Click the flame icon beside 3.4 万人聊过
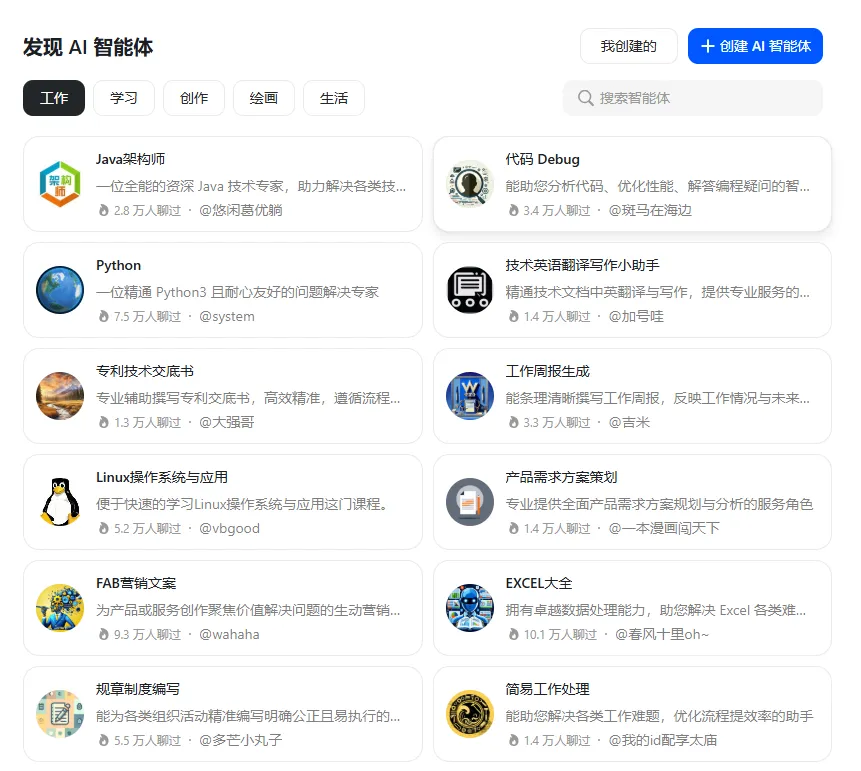 coord(513,210)
